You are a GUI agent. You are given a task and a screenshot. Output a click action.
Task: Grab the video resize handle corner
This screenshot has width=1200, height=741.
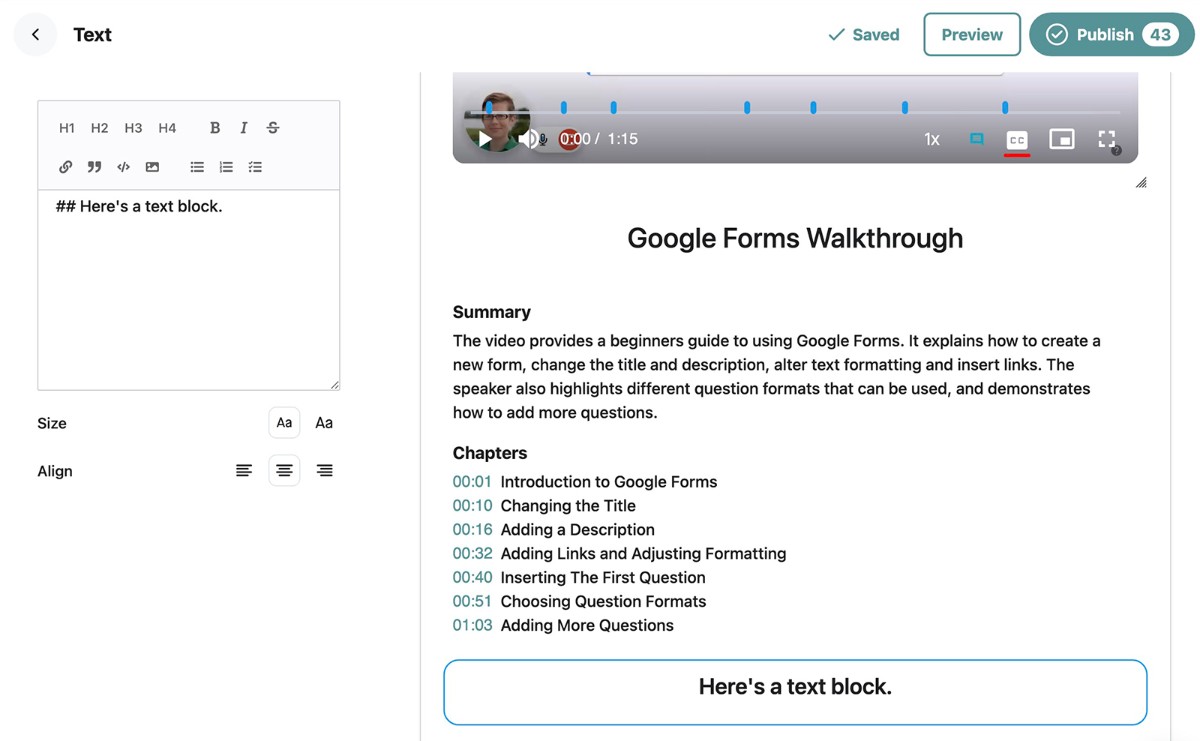click(1141, 183)
